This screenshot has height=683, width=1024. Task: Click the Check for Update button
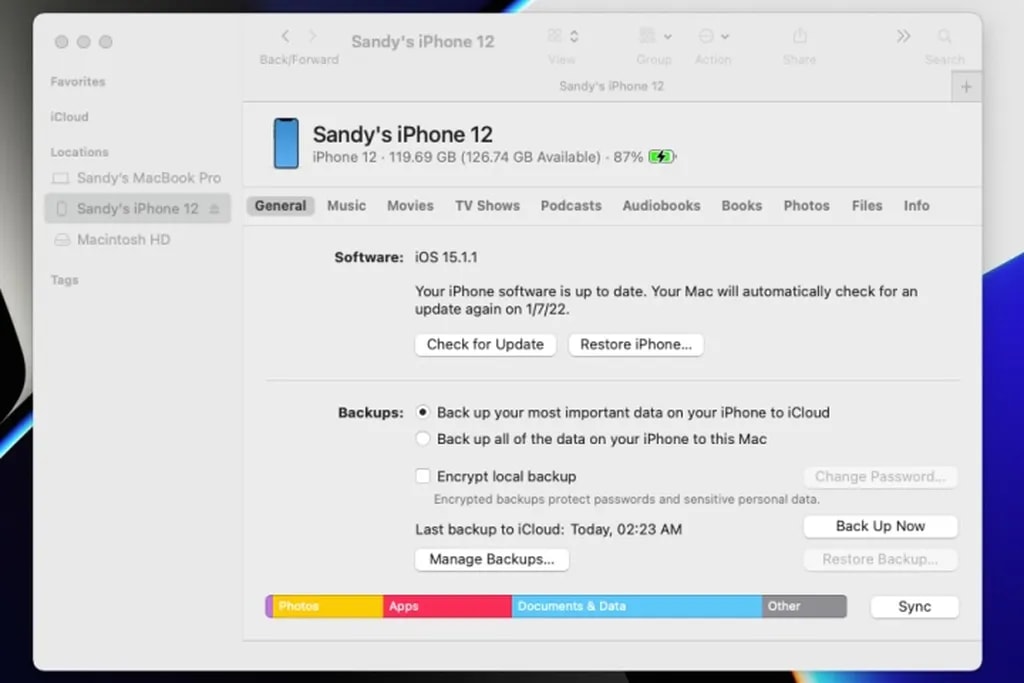tap(485, 344)
